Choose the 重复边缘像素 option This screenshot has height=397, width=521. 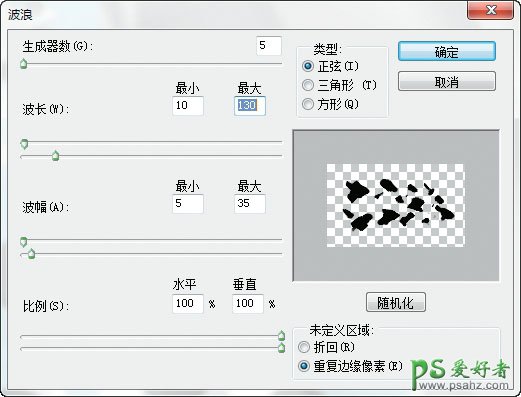pos(304,366)
